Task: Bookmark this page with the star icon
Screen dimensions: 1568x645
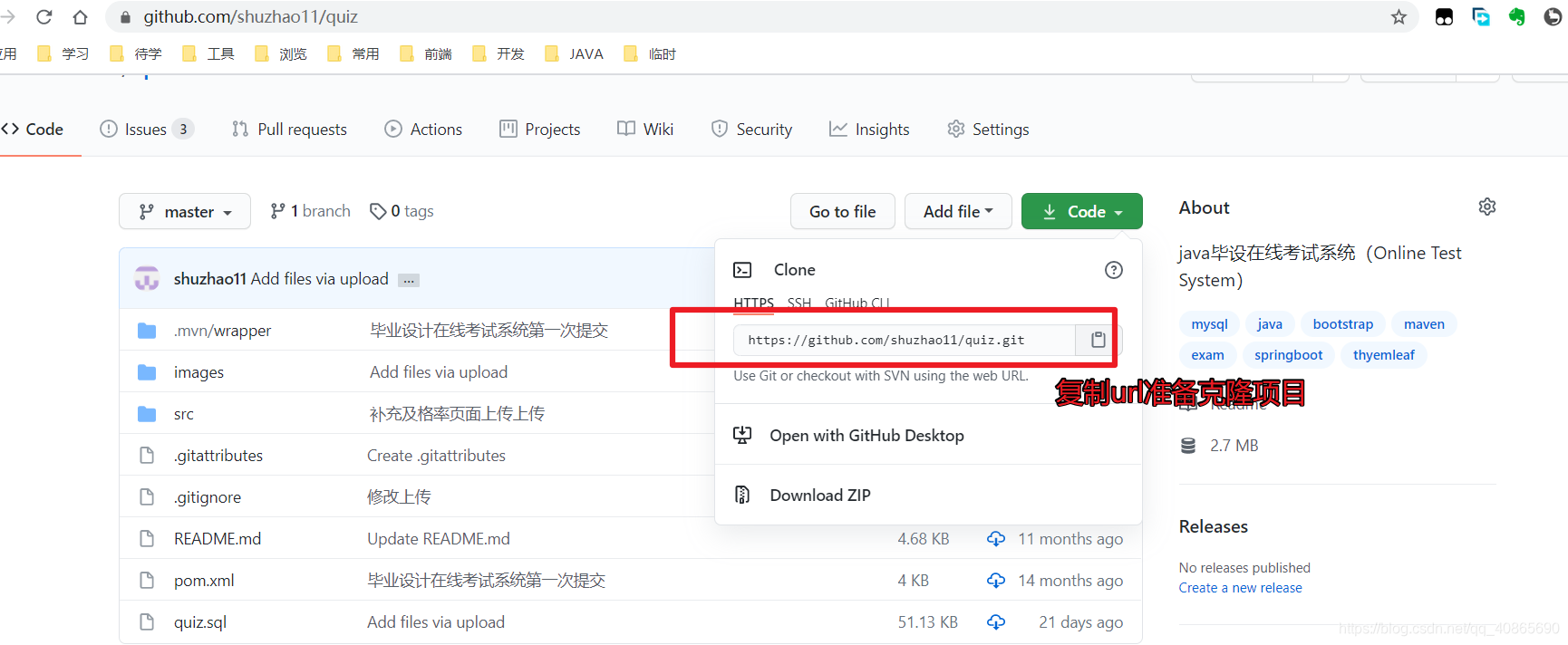Action: [x=1399, y=17]
